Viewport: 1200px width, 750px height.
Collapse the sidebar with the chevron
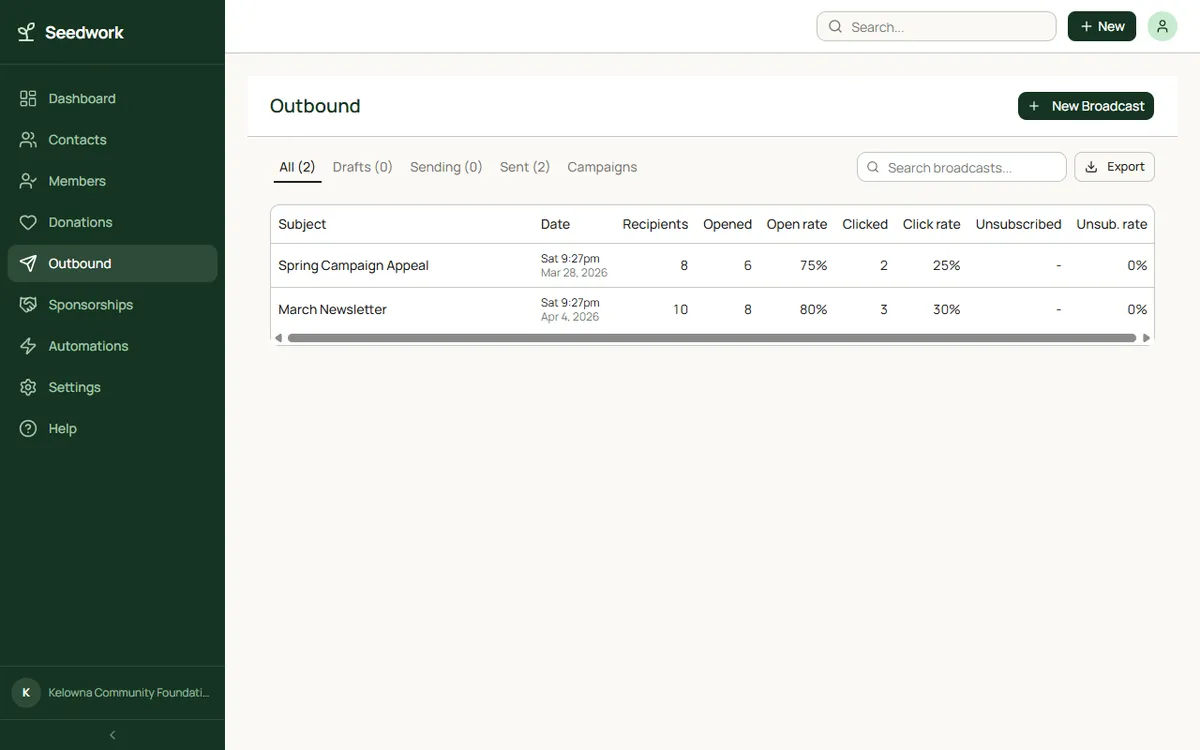pos(110,733)
